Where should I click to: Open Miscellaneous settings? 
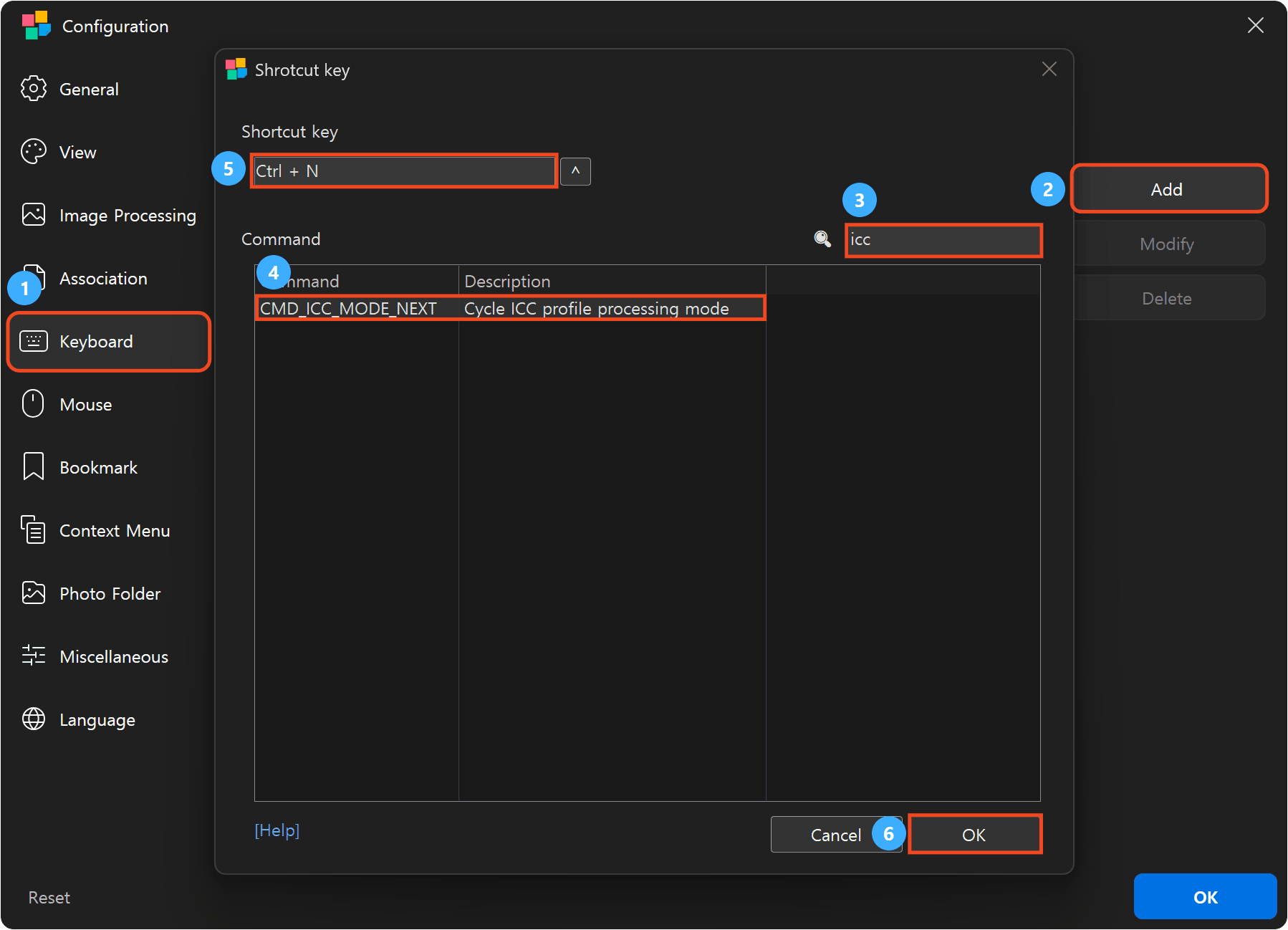[x=114, y=656]
